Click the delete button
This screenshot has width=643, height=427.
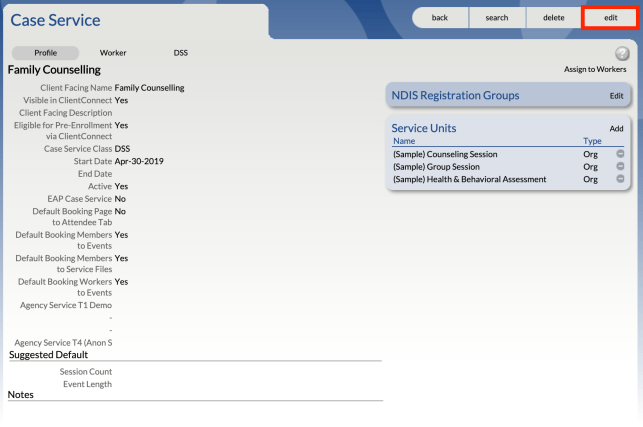pos(554,18)
